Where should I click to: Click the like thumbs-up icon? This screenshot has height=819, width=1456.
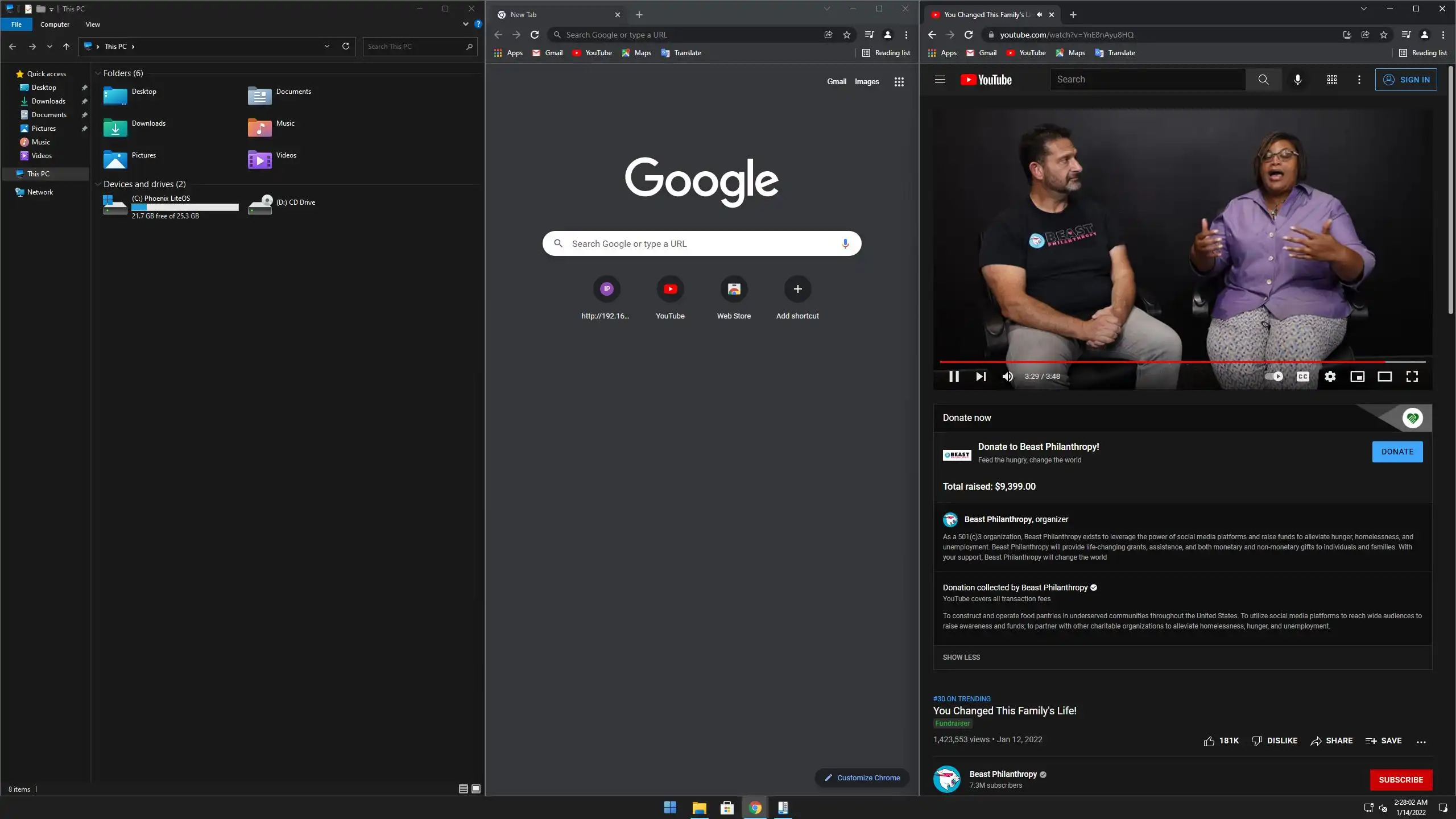[1209, 741]
